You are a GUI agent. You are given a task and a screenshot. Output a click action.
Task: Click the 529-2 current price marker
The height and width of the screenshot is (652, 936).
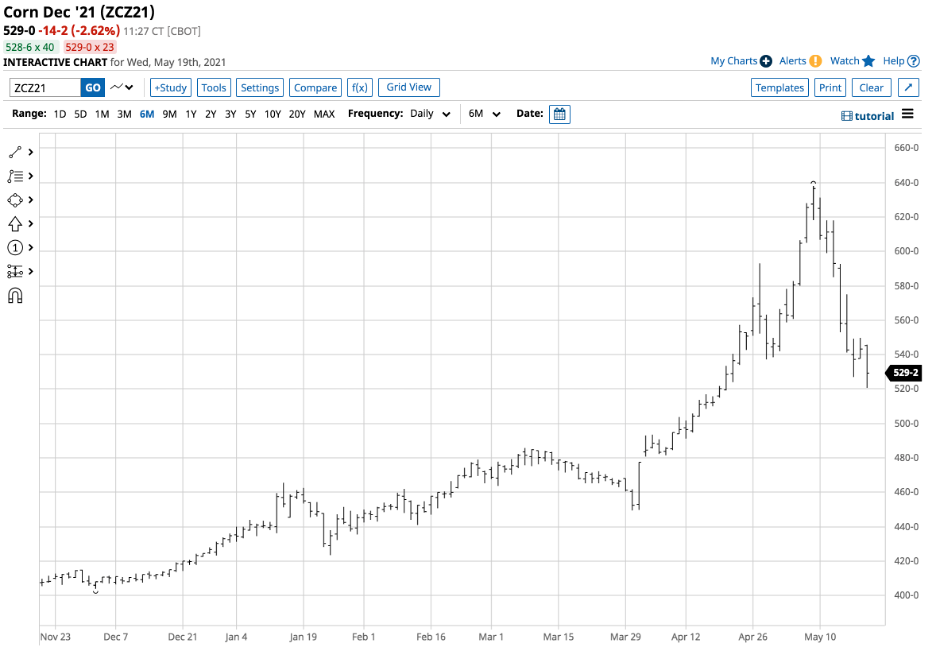point(904,373)
